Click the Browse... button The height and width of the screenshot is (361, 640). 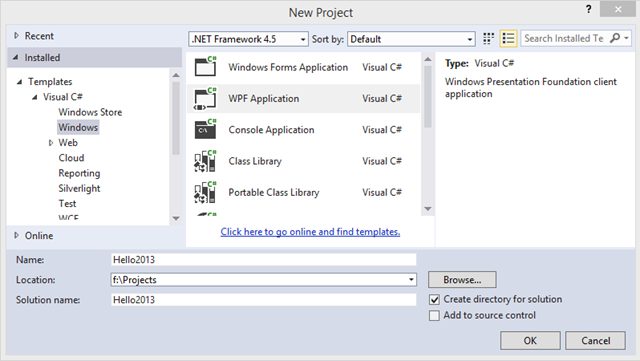pyautogui.click(x=462, y=280)
